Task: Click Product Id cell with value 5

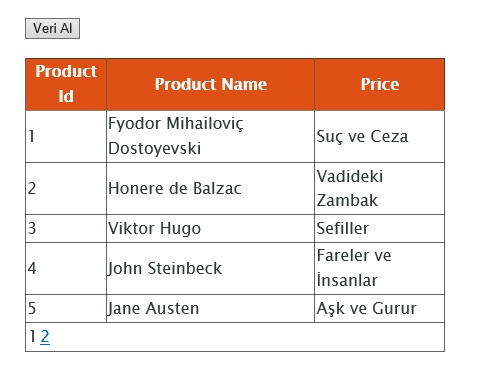Action: tap(66, 308)
